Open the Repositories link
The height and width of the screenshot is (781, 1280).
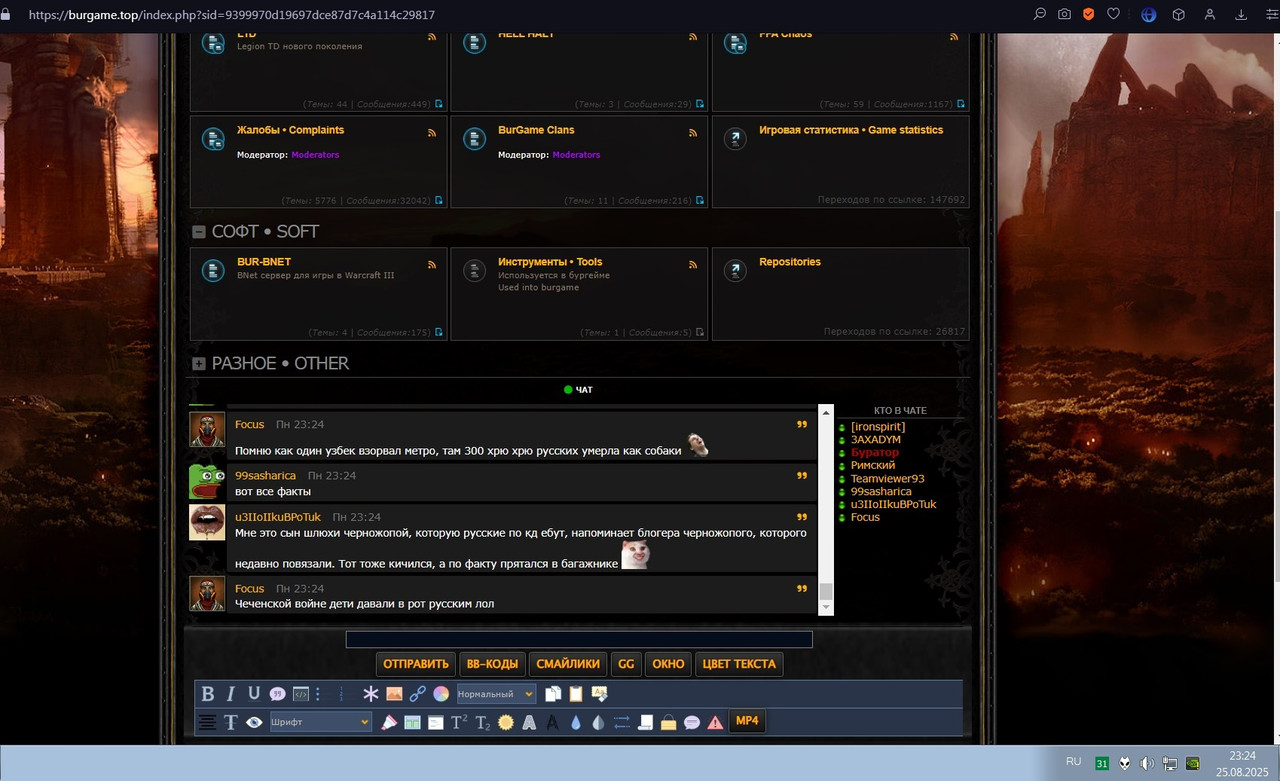click(x=790, y=262)
